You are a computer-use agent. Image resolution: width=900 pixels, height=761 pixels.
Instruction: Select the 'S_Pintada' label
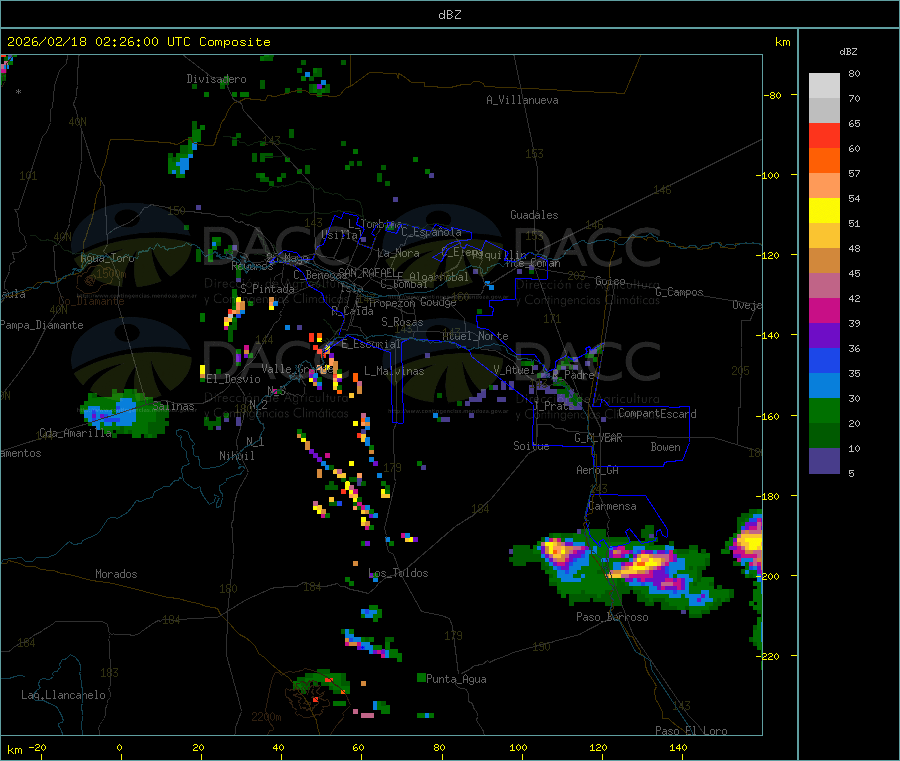pos(267,289)
